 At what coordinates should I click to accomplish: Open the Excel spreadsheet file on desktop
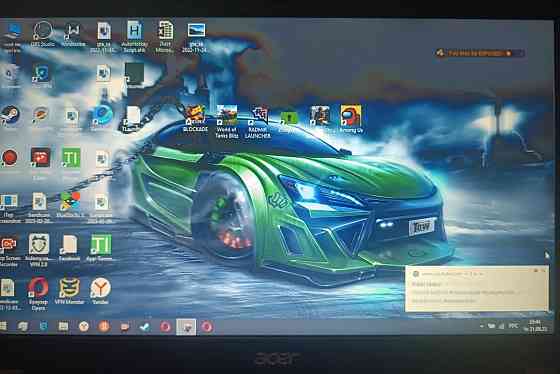pyautogui.click(x=165, y=36)
